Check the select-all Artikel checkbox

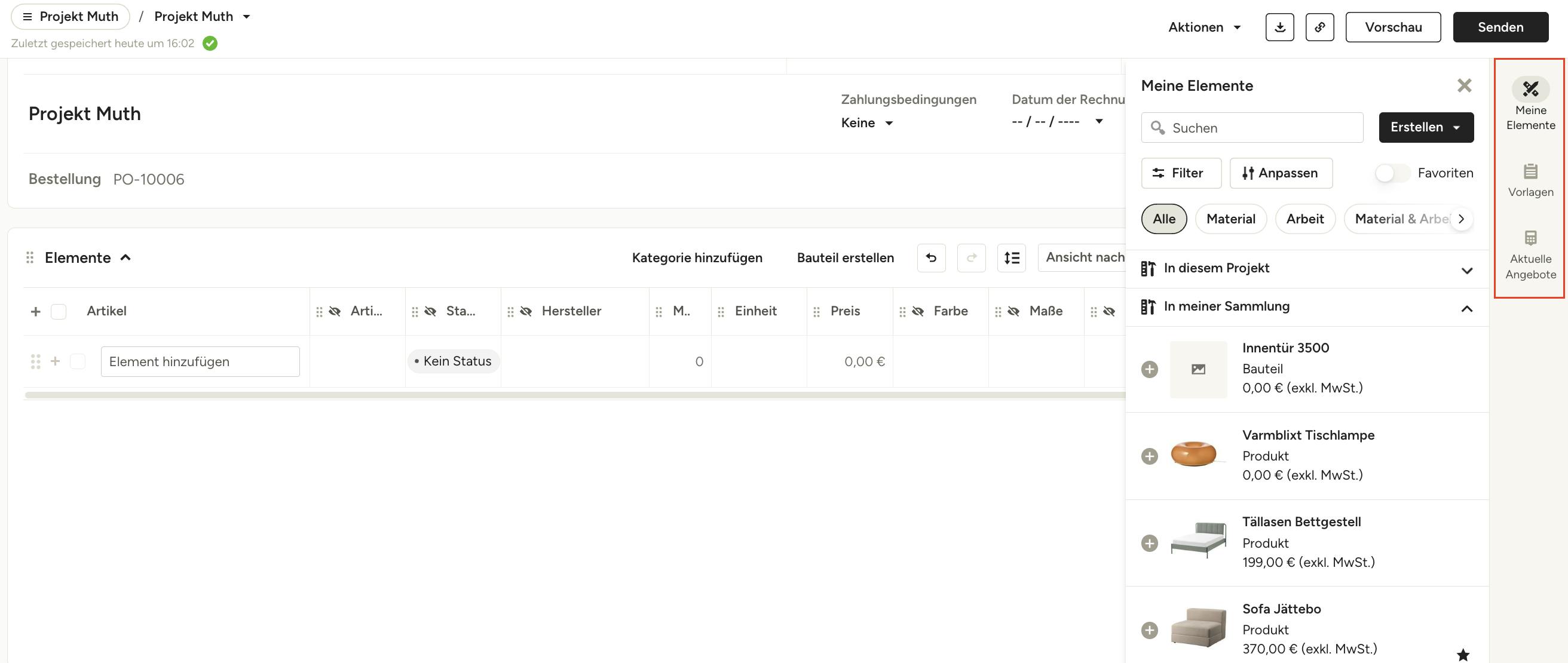tap(59, 311)
